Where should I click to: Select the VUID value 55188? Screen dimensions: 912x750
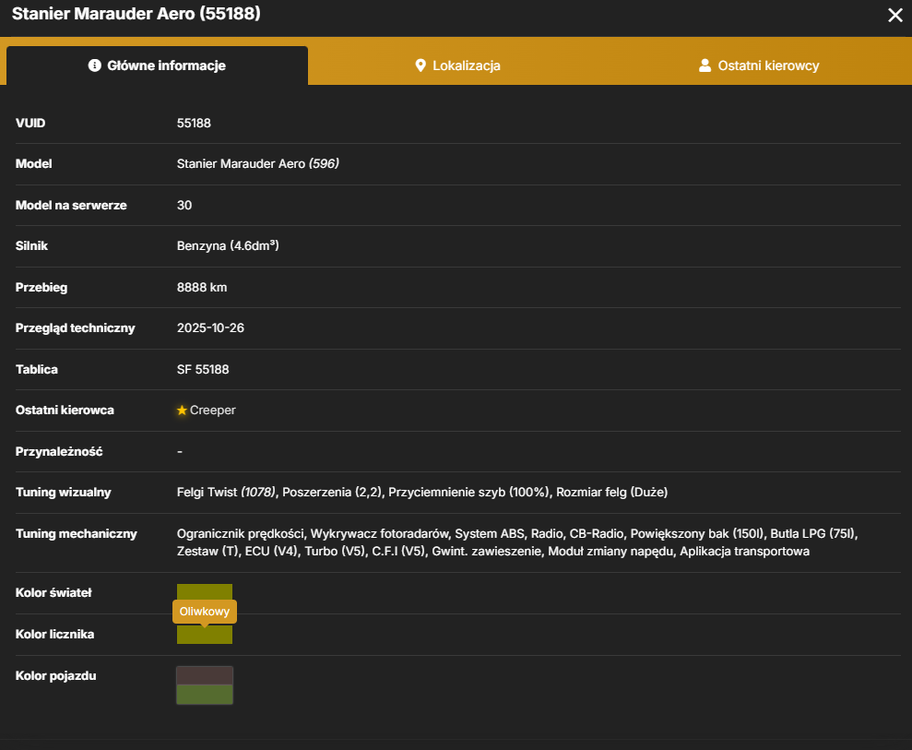pos(194,123)
